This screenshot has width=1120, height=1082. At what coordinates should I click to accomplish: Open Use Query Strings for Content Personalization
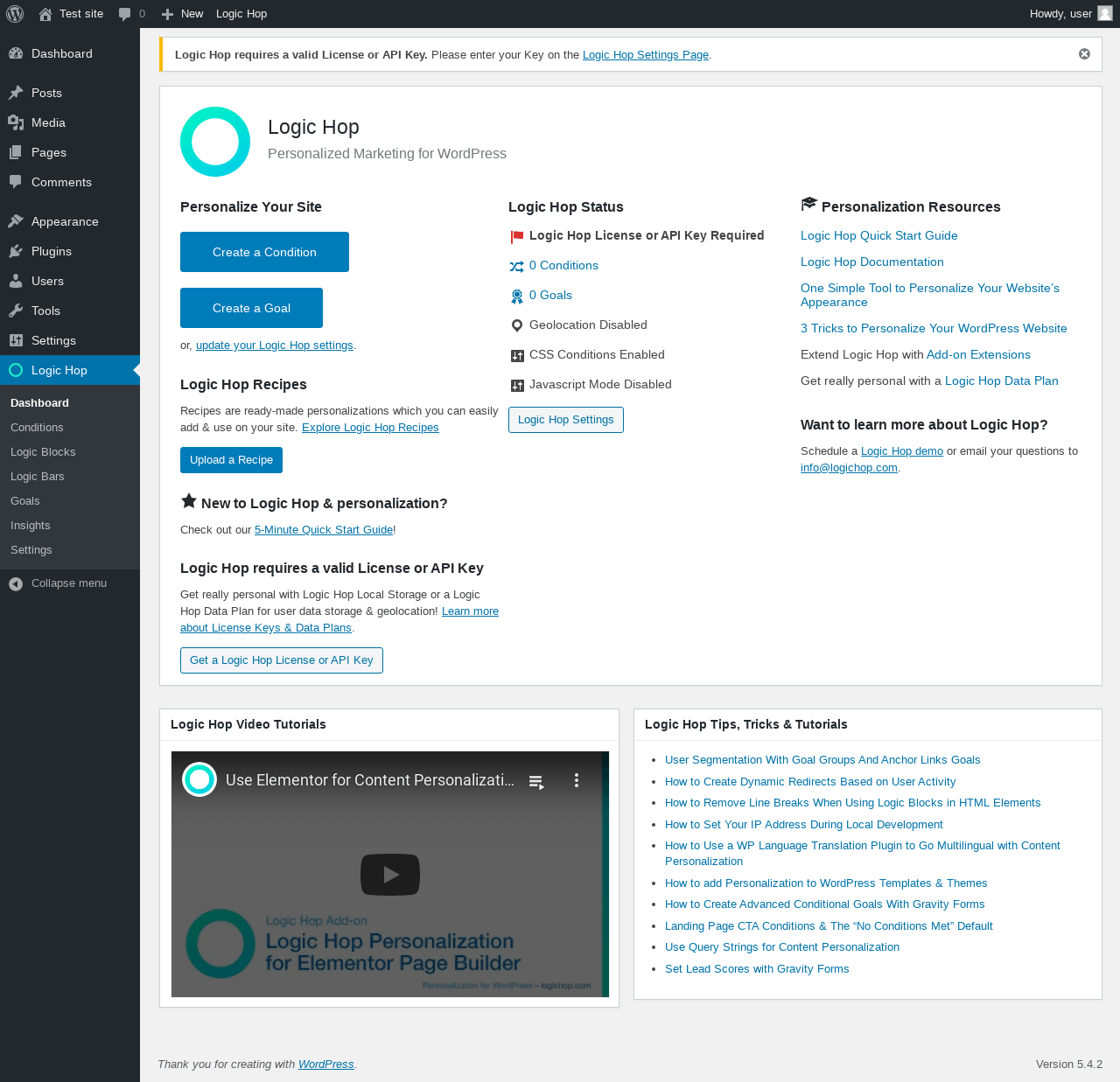[782, 947]
